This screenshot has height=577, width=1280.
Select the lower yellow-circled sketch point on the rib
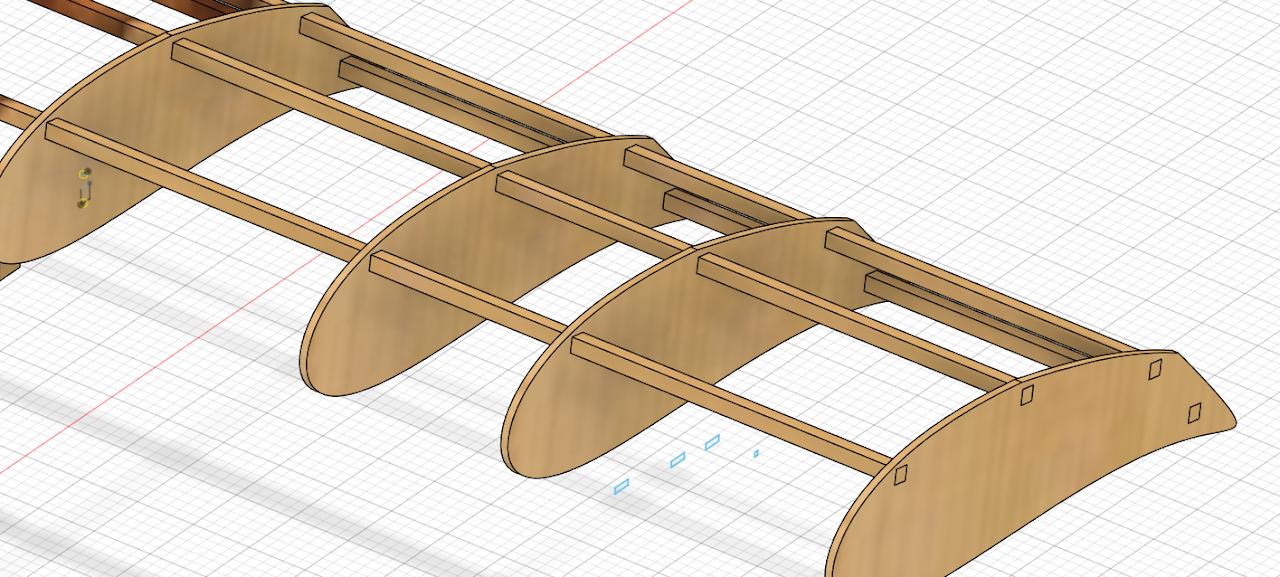pos(83,203)
